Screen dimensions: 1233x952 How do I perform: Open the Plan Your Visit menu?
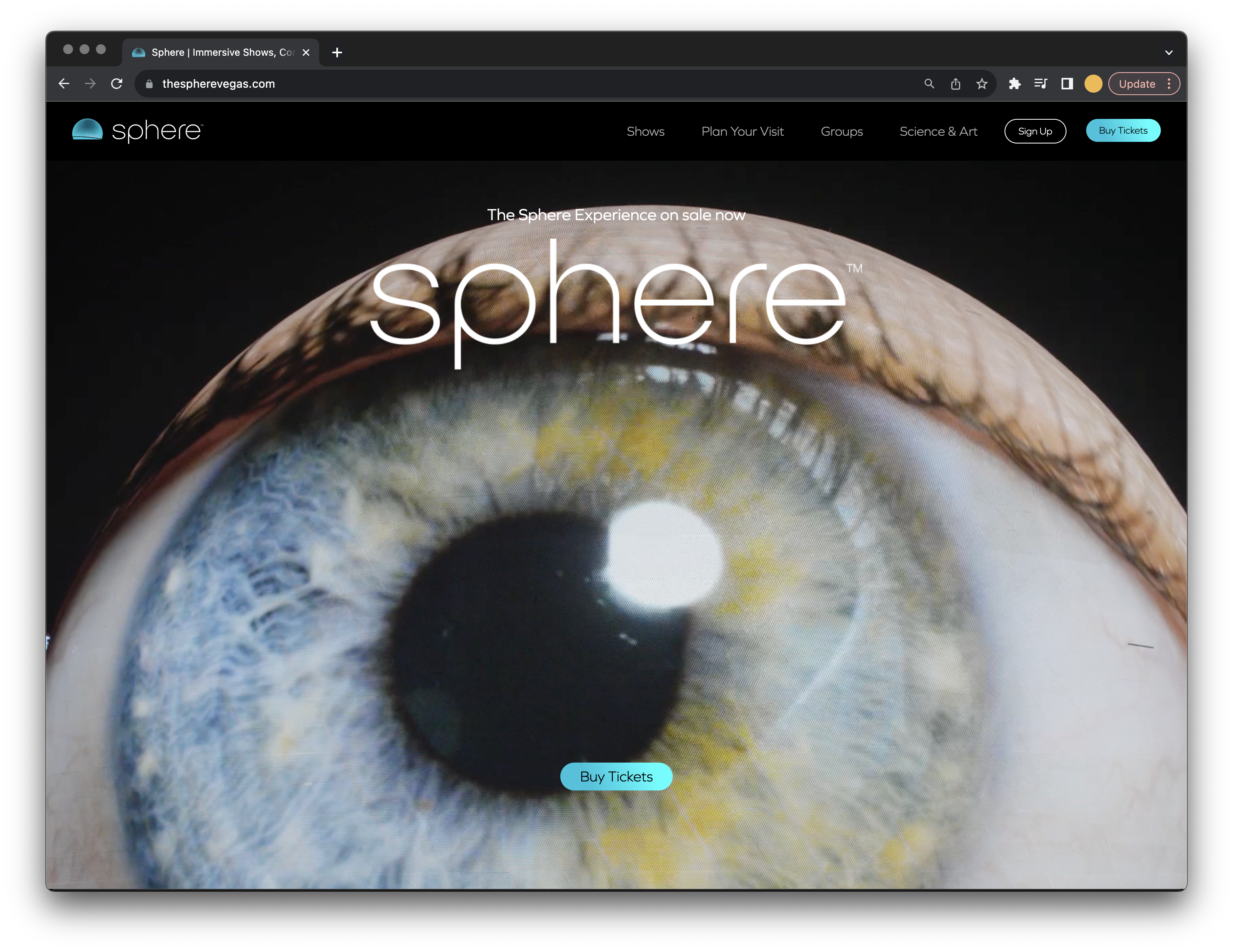(742, 132)
